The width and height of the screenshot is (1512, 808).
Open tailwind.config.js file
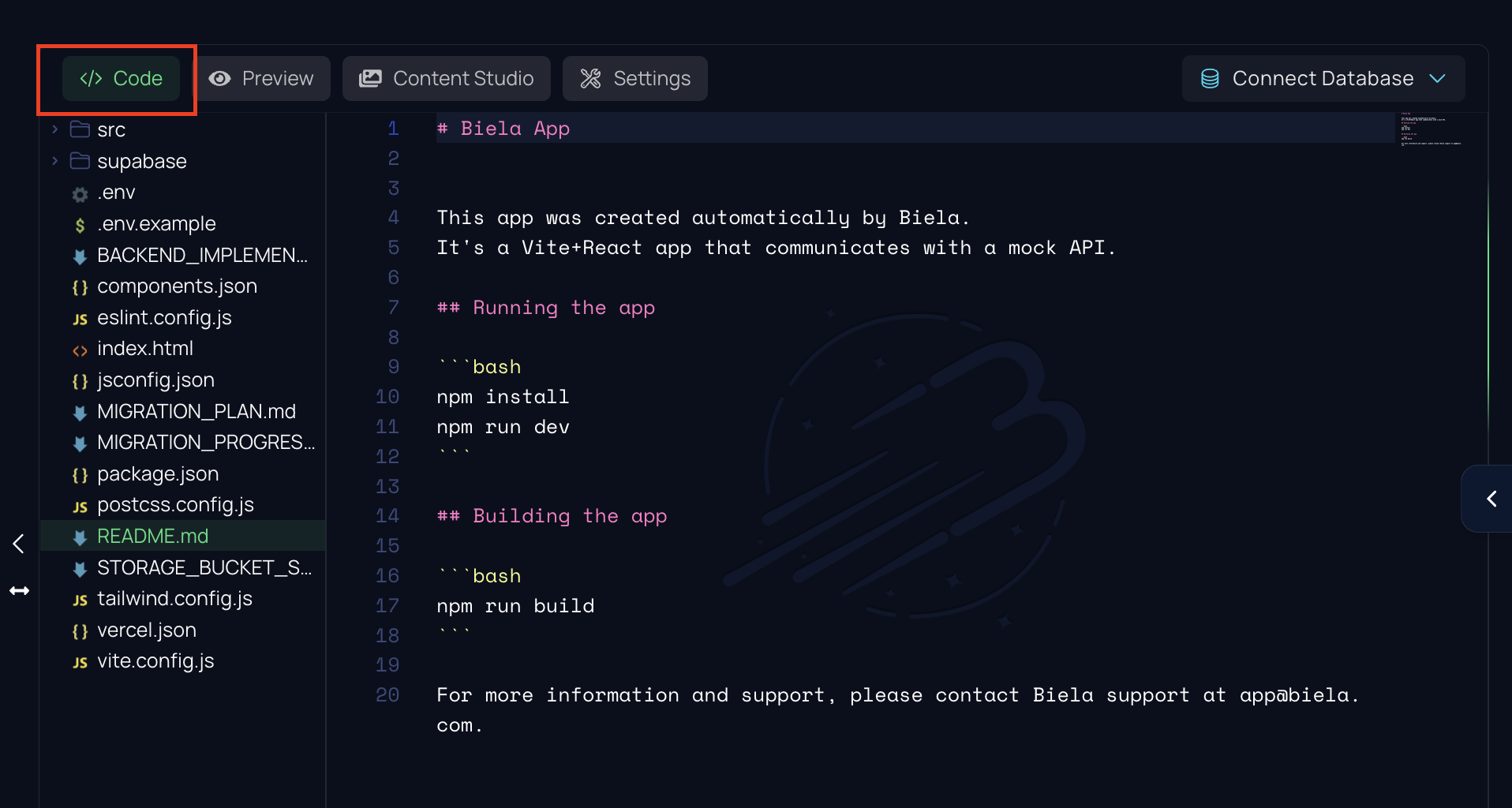click(x=174, y=599)
